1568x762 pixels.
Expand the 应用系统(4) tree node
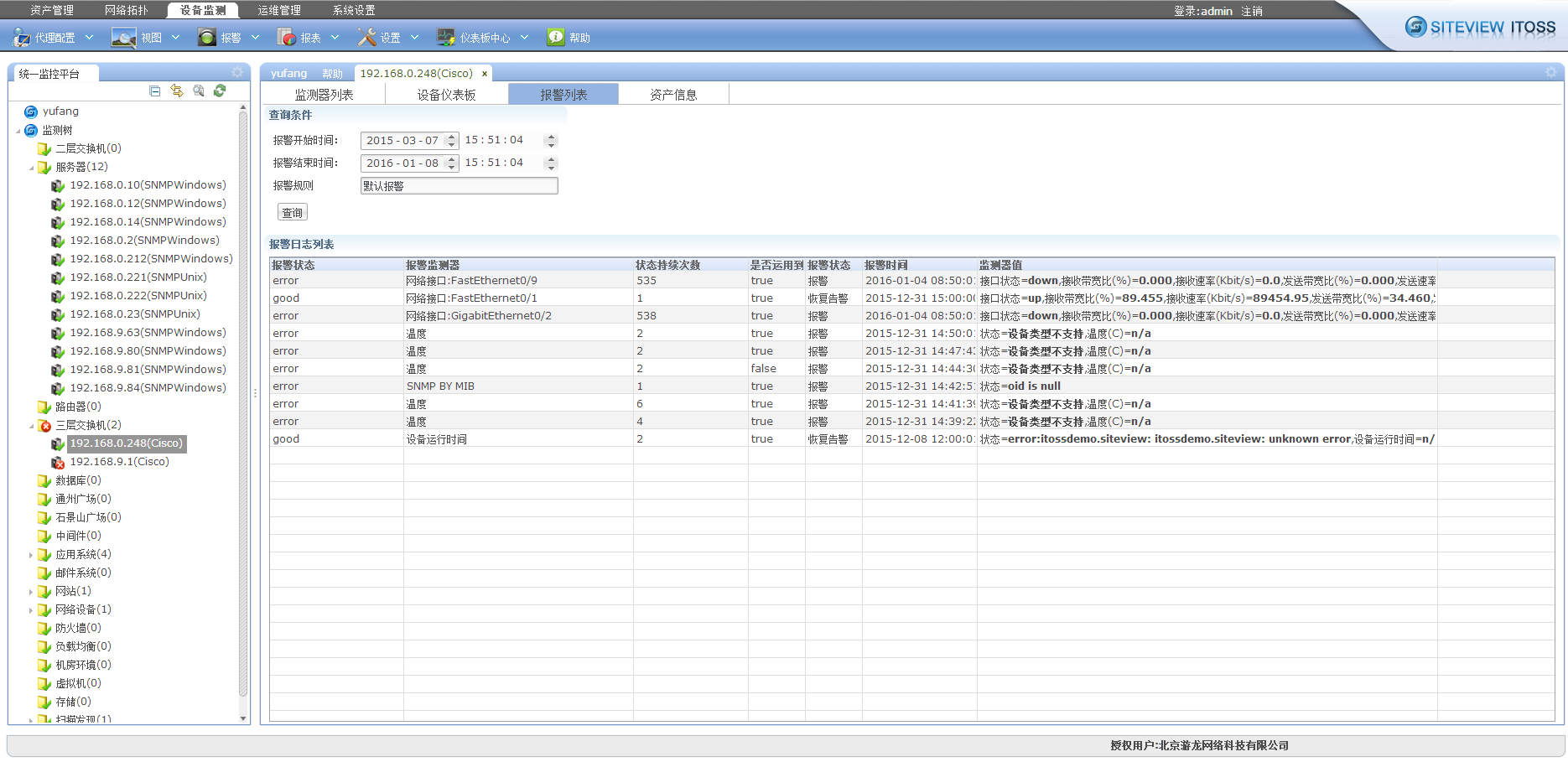pos(32,555)
